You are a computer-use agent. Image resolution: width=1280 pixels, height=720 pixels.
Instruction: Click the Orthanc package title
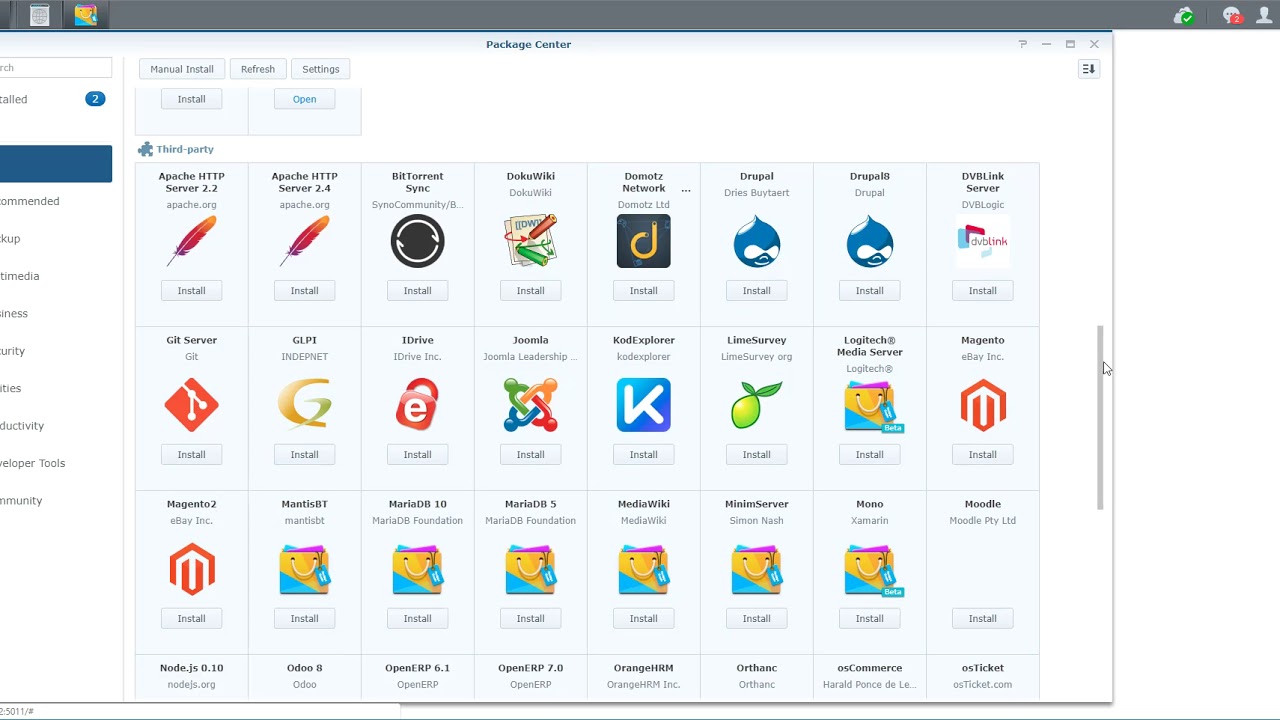[756, 668]
